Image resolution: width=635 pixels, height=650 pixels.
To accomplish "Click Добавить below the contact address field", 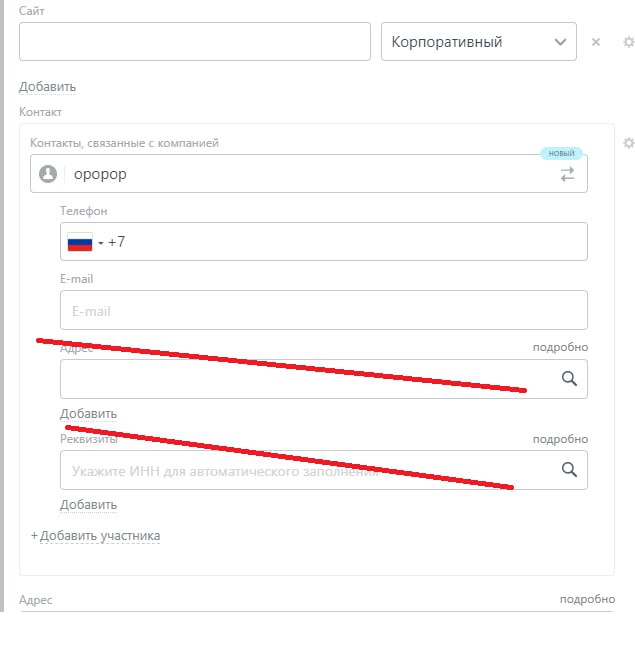I will coord(88,414).
